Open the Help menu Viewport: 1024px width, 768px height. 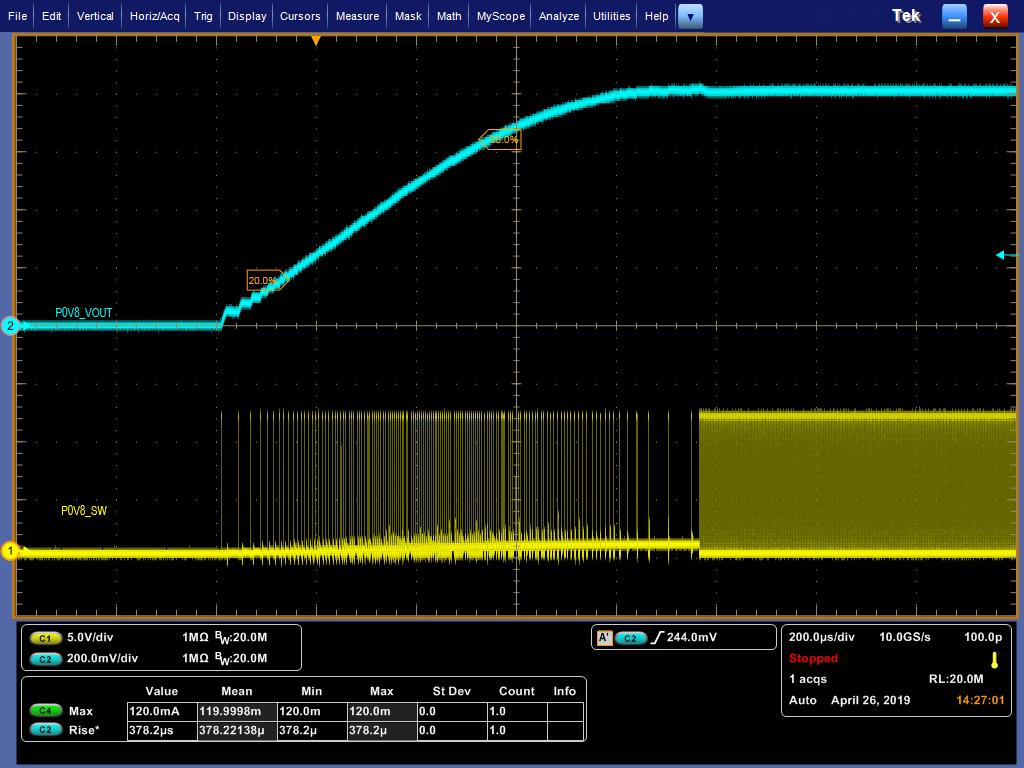(656, 16)
